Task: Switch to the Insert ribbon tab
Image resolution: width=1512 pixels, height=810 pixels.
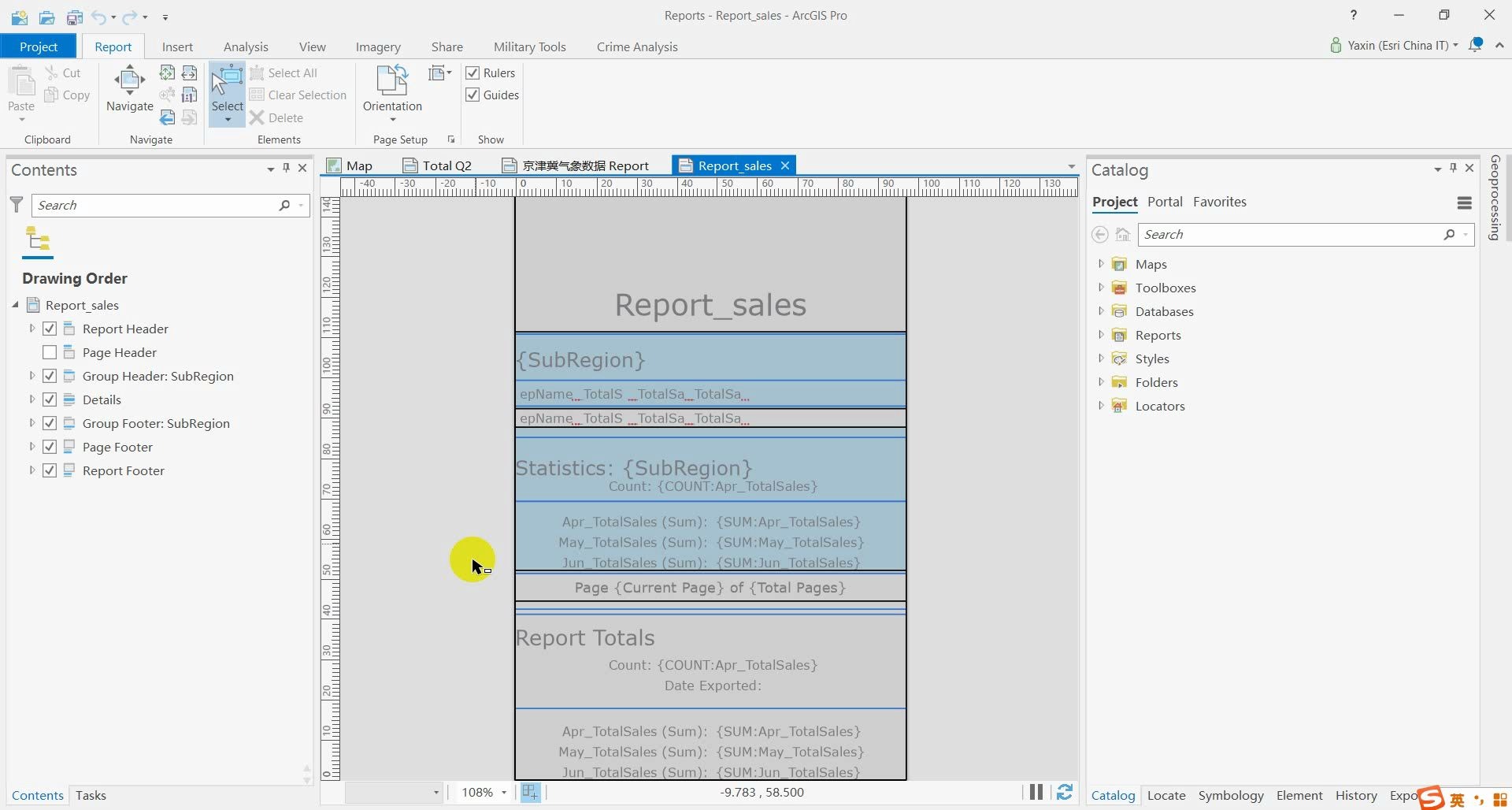Action: (x=177, y=47)
